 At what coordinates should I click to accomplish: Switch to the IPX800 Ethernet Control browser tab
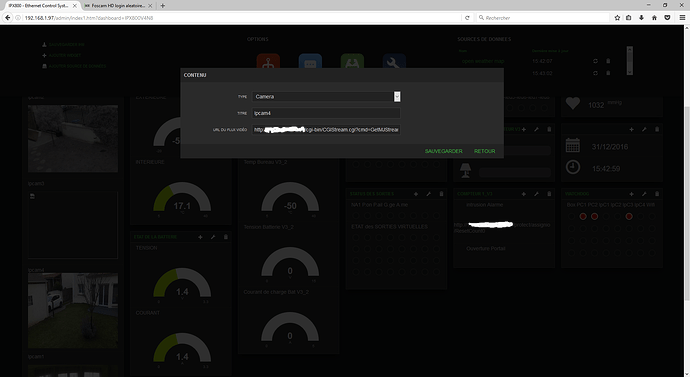38,6
